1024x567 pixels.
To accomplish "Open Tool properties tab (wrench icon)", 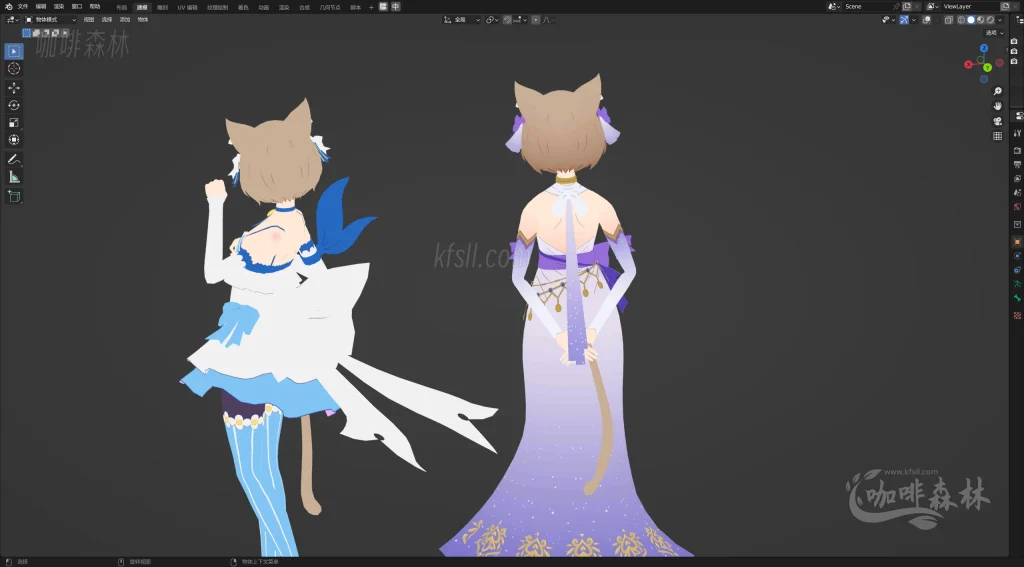I will click(1017, 133).
